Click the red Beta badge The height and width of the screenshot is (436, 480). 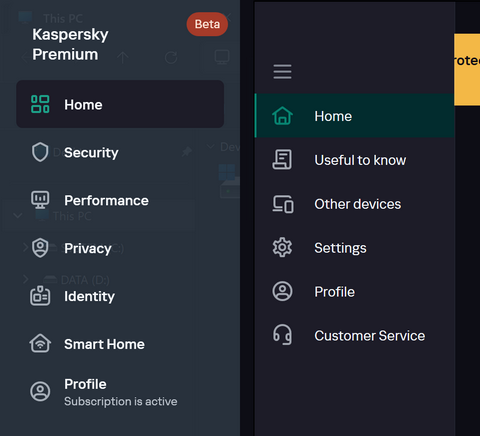[207, 24]
